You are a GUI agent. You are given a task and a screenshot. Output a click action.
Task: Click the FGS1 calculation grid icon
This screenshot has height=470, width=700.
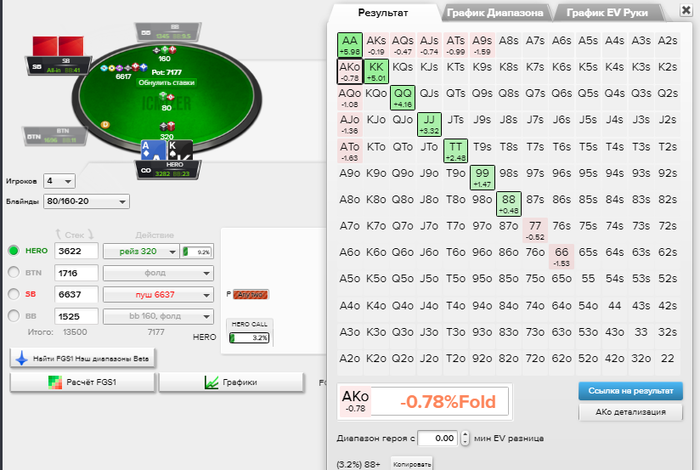click(x=55, y=382)
